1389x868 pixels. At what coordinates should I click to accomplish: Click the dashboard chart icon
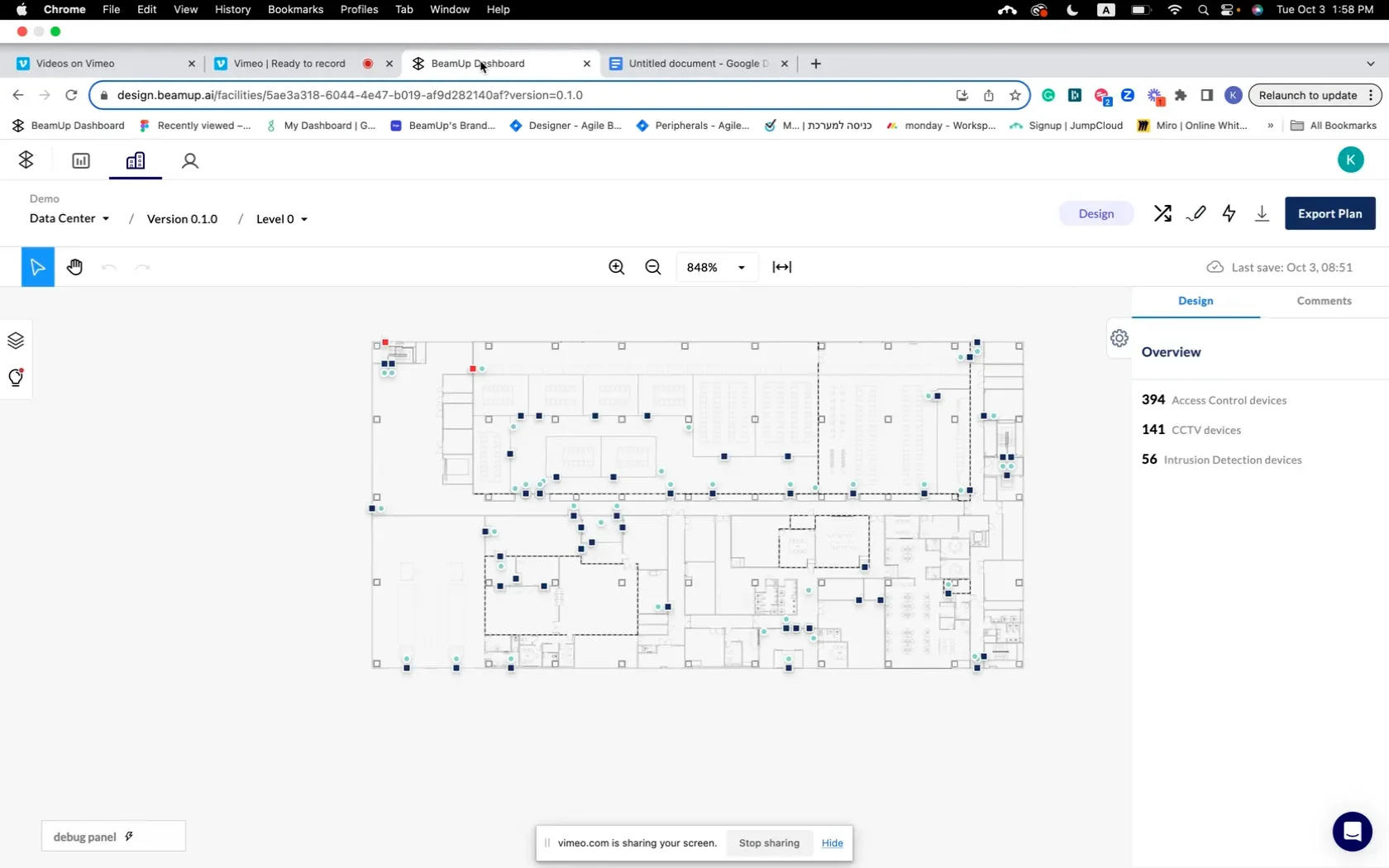click(80, 160)
